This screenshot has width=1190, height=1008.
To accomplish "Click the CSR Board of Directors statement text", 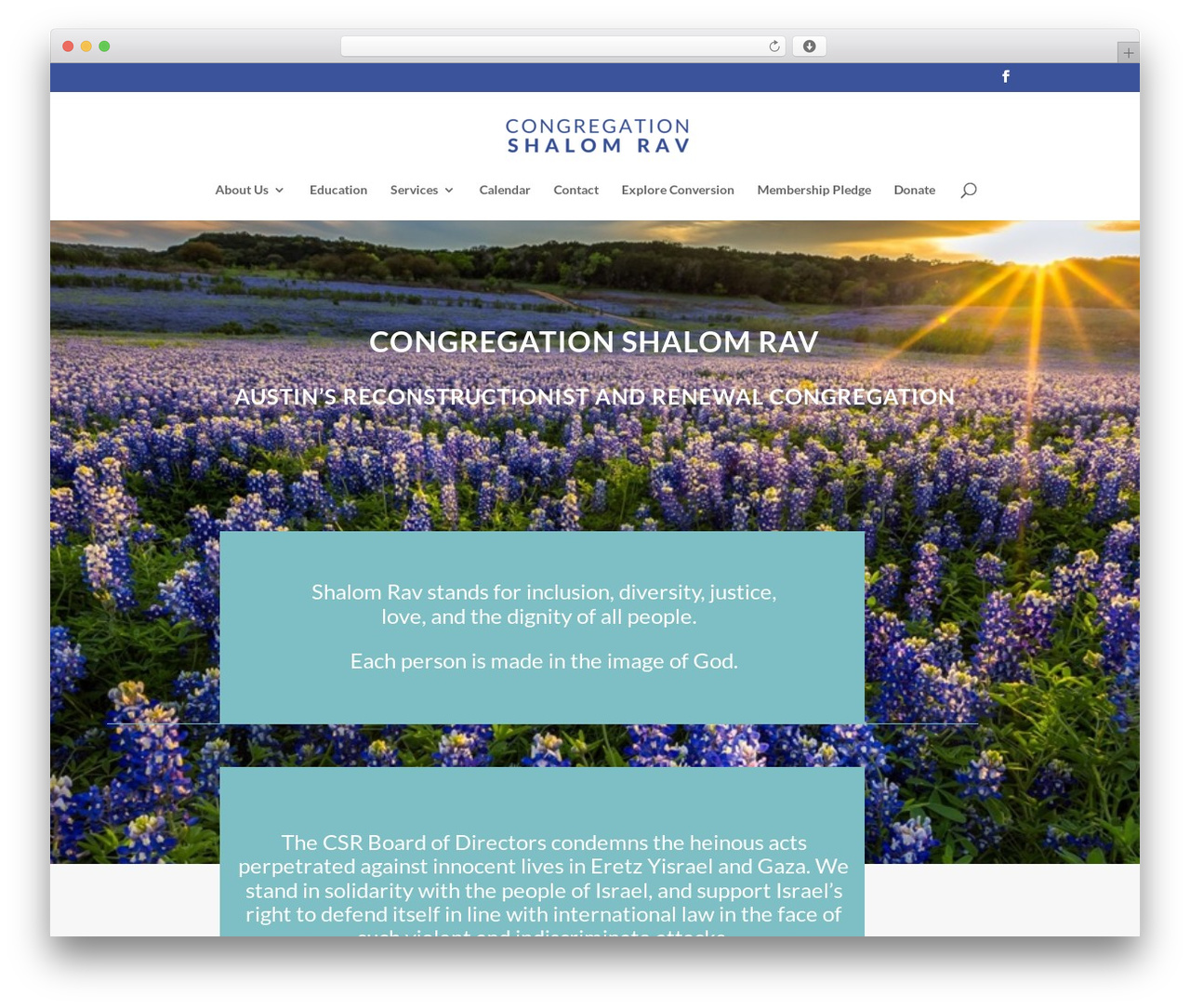I will pos(543,883).
